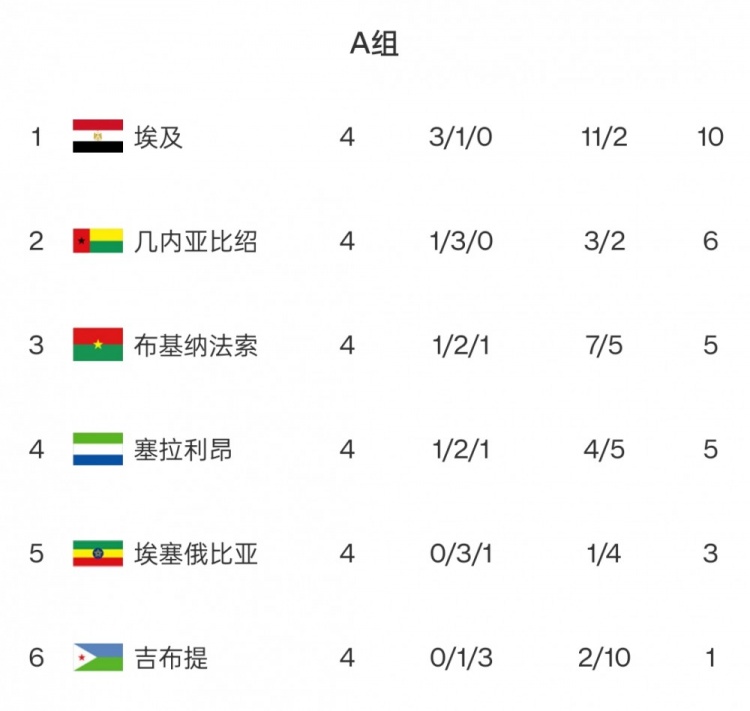The width and height of the screenshot is (750, 711).
Task: Click the Egypt flag icon
Action: pos(98,137)
